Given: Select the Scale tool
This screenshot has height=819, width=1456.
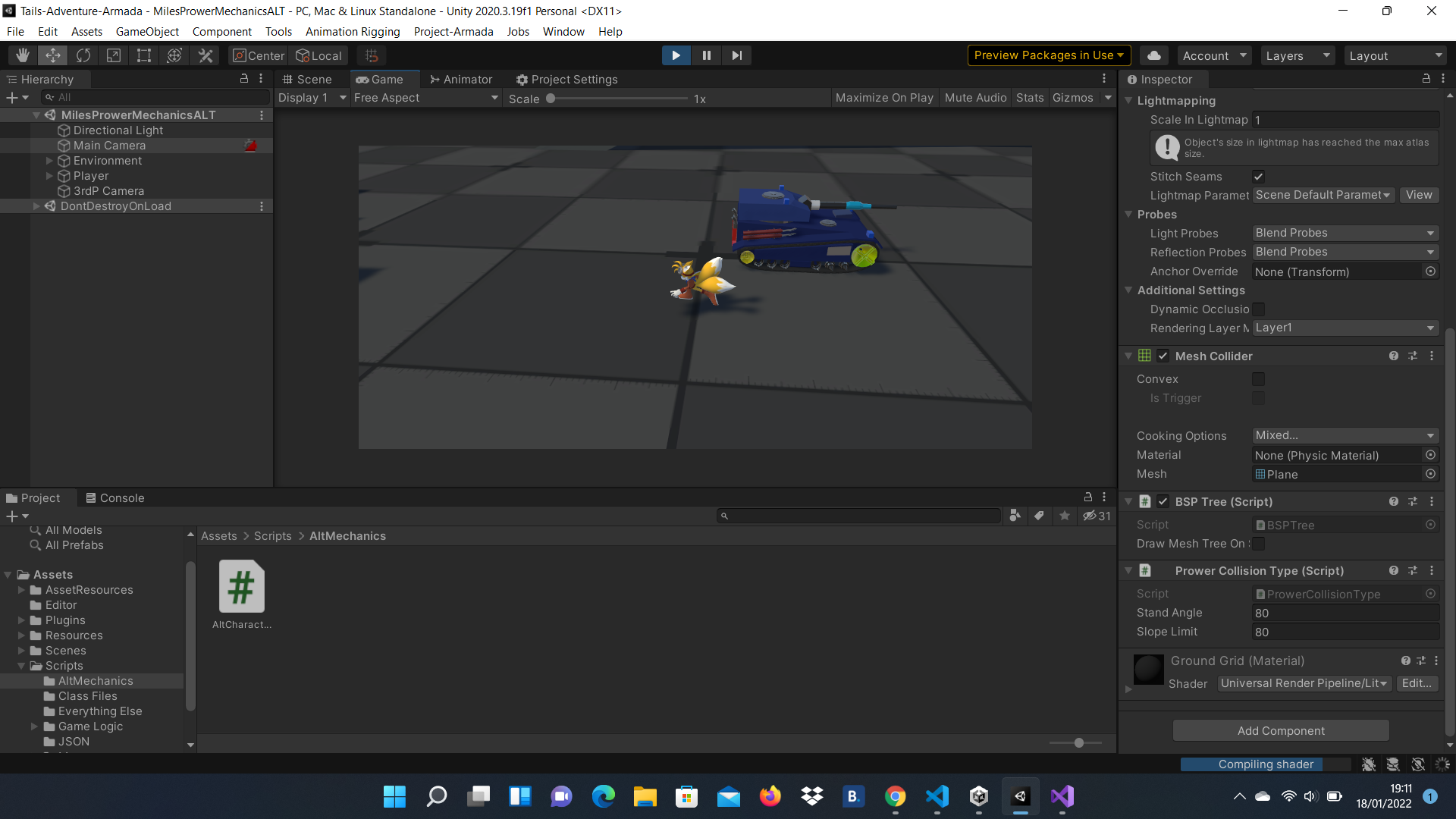Looking at the screenshot, I should coord(114,55).
